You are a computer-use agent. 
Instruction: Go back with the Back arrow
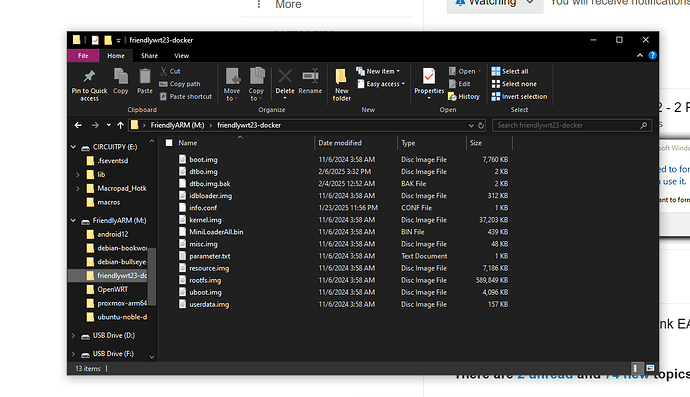point(78,125)
